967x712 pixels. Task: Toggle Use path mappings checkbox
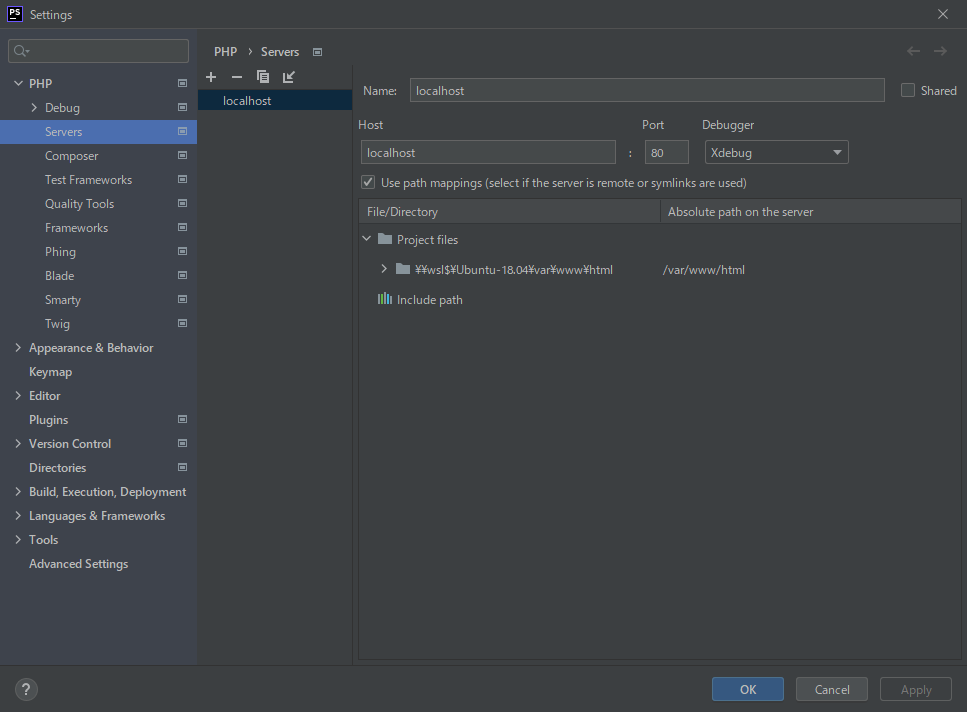[368, 183]
